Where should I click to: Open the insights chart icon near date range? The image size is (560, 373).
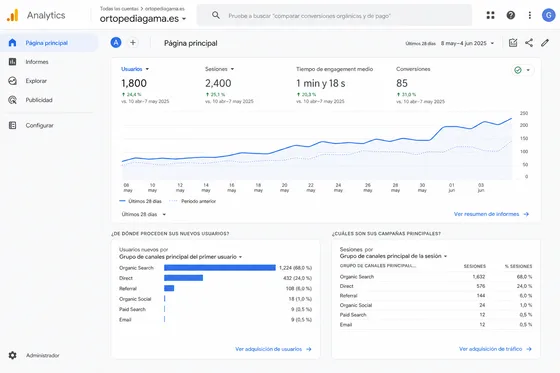[513, 43]
